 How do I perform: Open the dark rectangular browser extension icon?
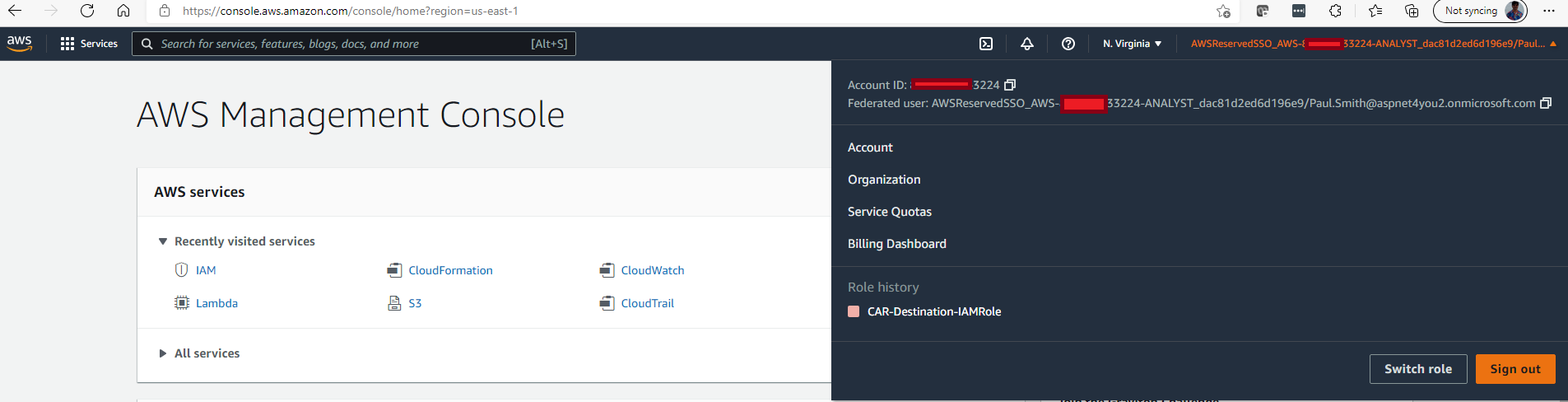click(x=1299, y=11)
